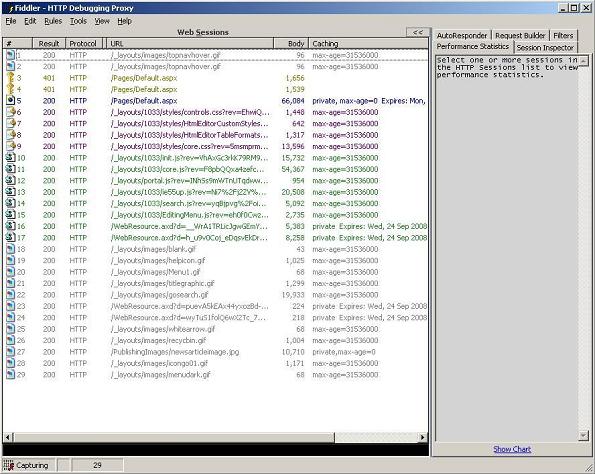Click the script icon of session 10
This screenshot has height=474, width=595.
click(x=11, y=157)
